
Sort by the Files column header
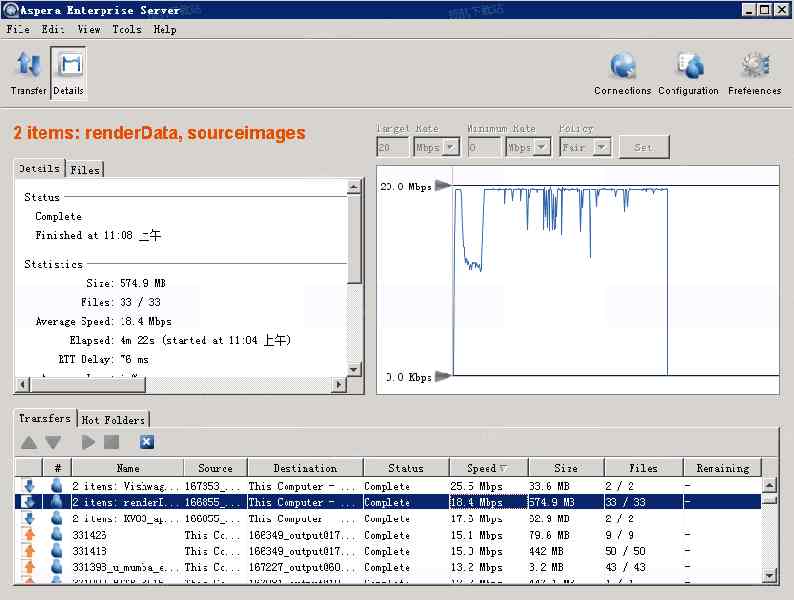pyautogui.click(x=643, y=468)
